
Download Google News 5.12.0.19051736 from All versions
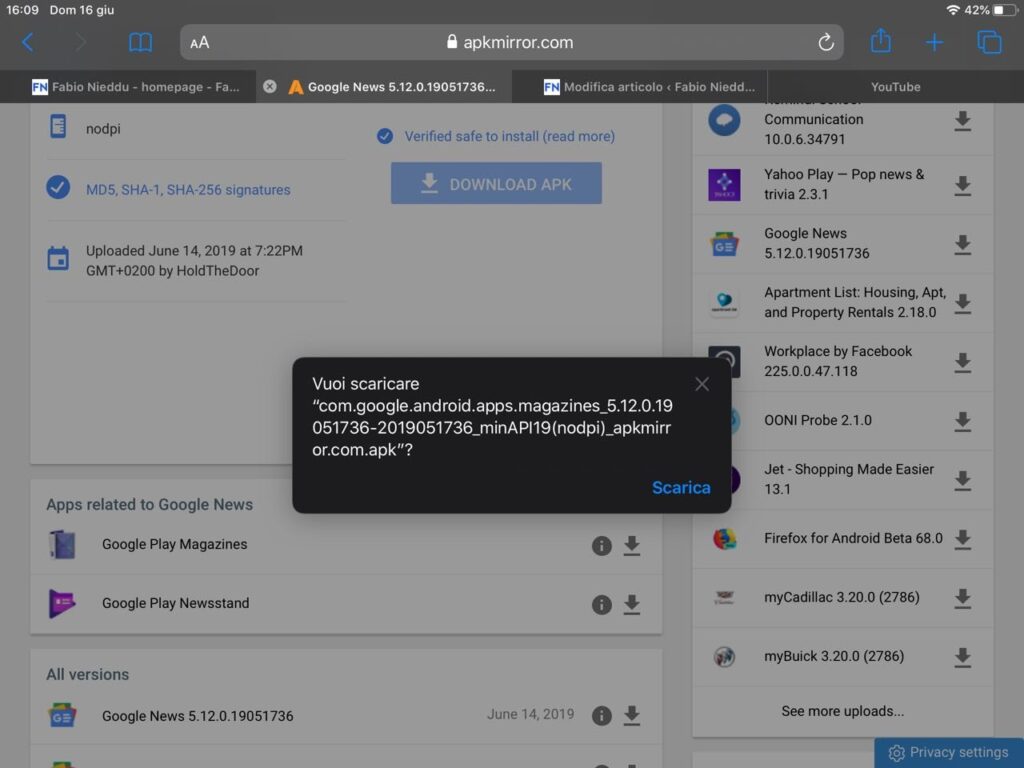coord(632,716)
